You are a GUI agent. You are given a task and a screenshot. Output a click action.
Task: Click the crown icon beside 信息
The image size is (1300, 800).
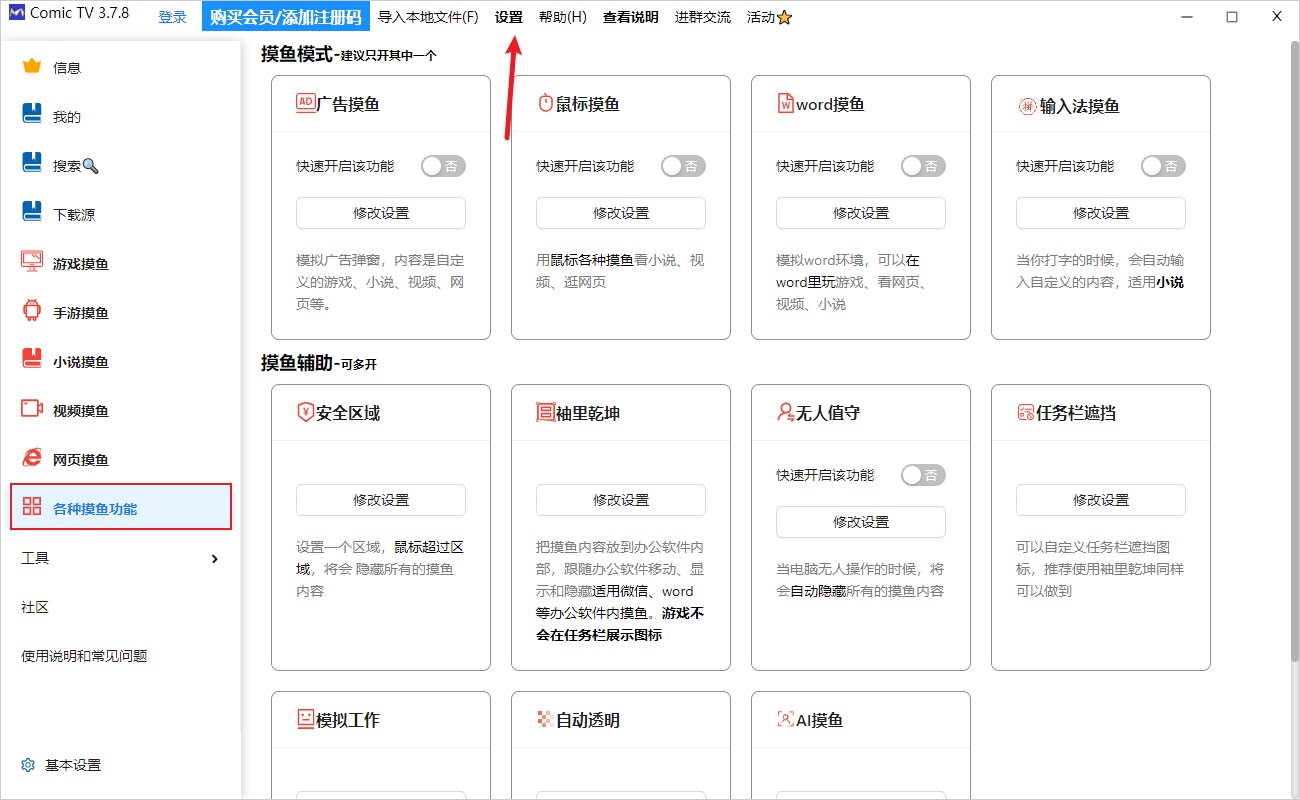coord(32,67)
